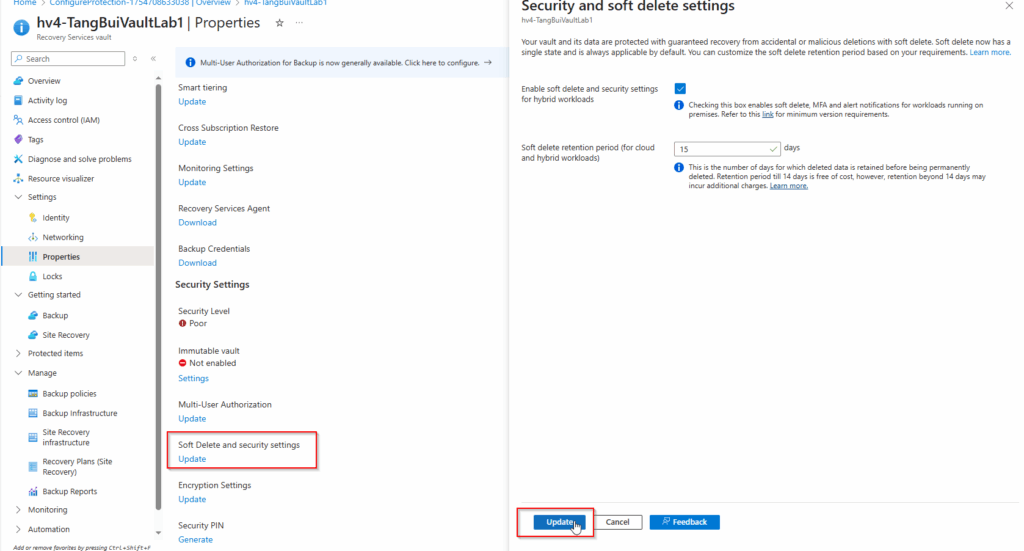The height and width of the screenshot is (551, 1024).
Task: Click the Backup cloud icon
Action: point(33,315)
